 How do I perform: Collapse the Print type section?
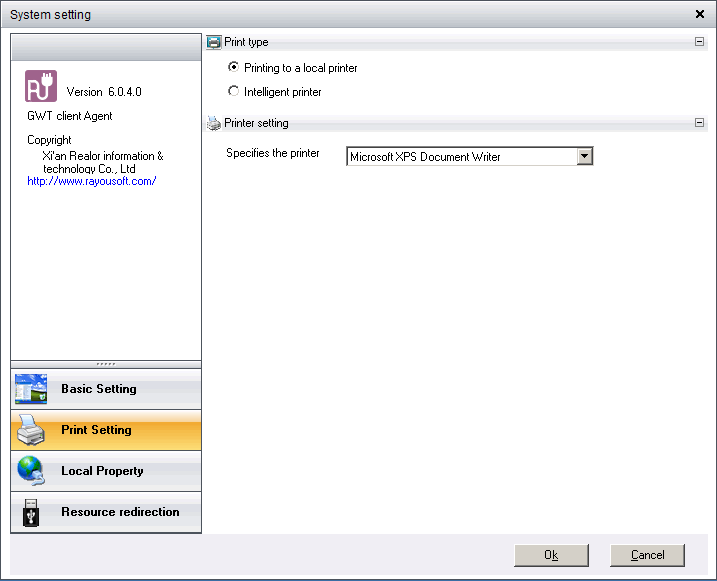pyautogui.click(x=699, y=42)
